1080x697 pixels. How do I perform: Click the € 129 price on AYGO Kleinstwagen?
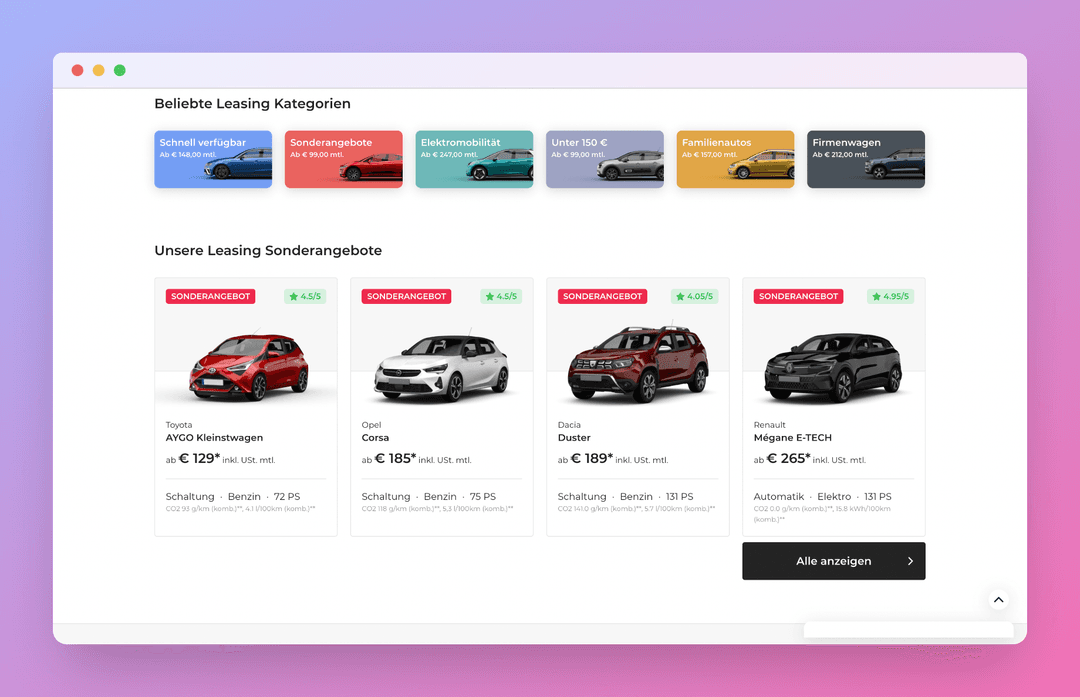coord(199,458)
